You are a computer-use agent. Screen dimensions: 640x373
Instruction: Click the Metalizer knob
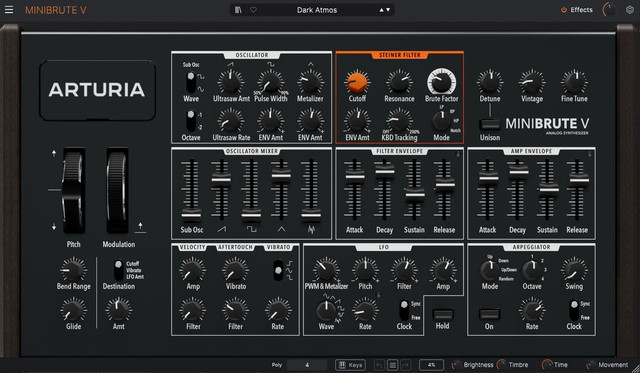(310, 82)
